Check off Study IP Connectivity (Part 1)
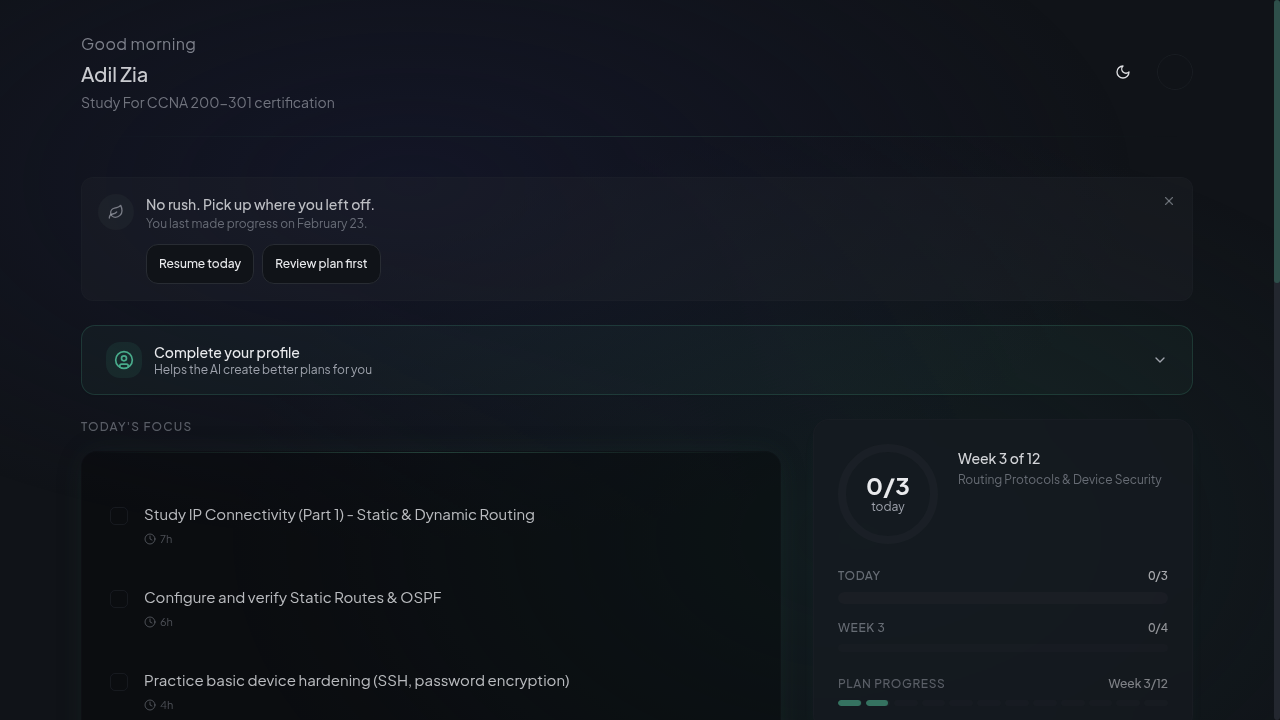Image resolution: width=1280 pixels, height=720 pixels. point(119,515)
